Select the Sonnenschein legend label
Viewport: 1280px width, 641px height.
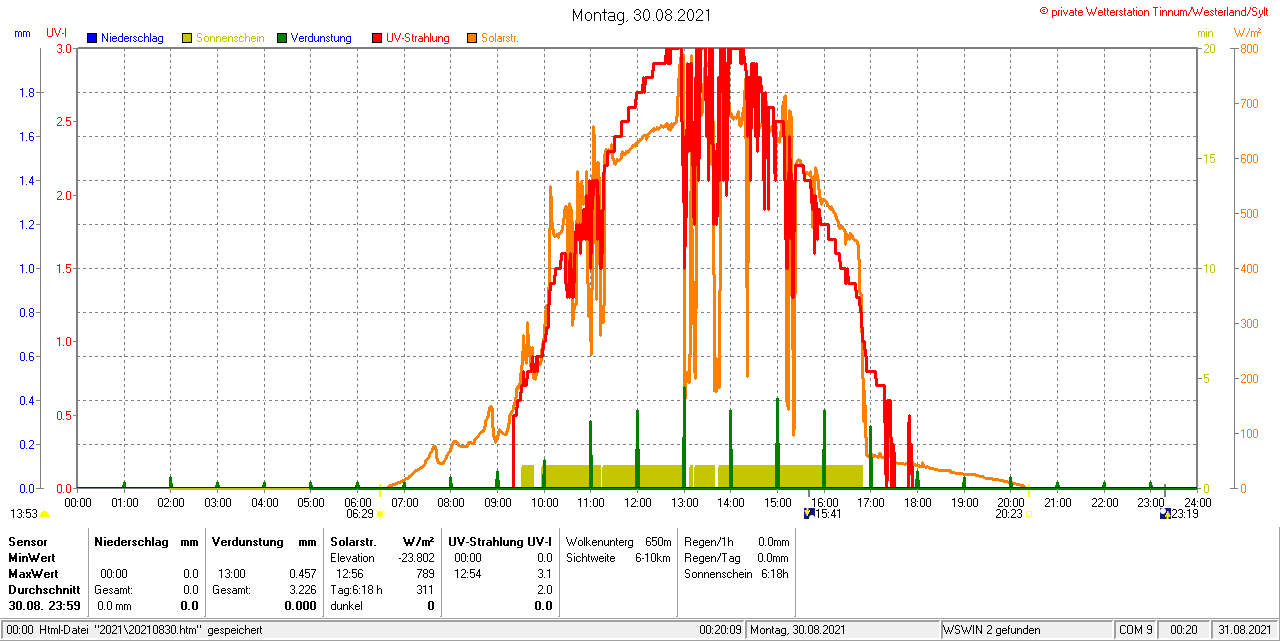click(x=230, y=38)
